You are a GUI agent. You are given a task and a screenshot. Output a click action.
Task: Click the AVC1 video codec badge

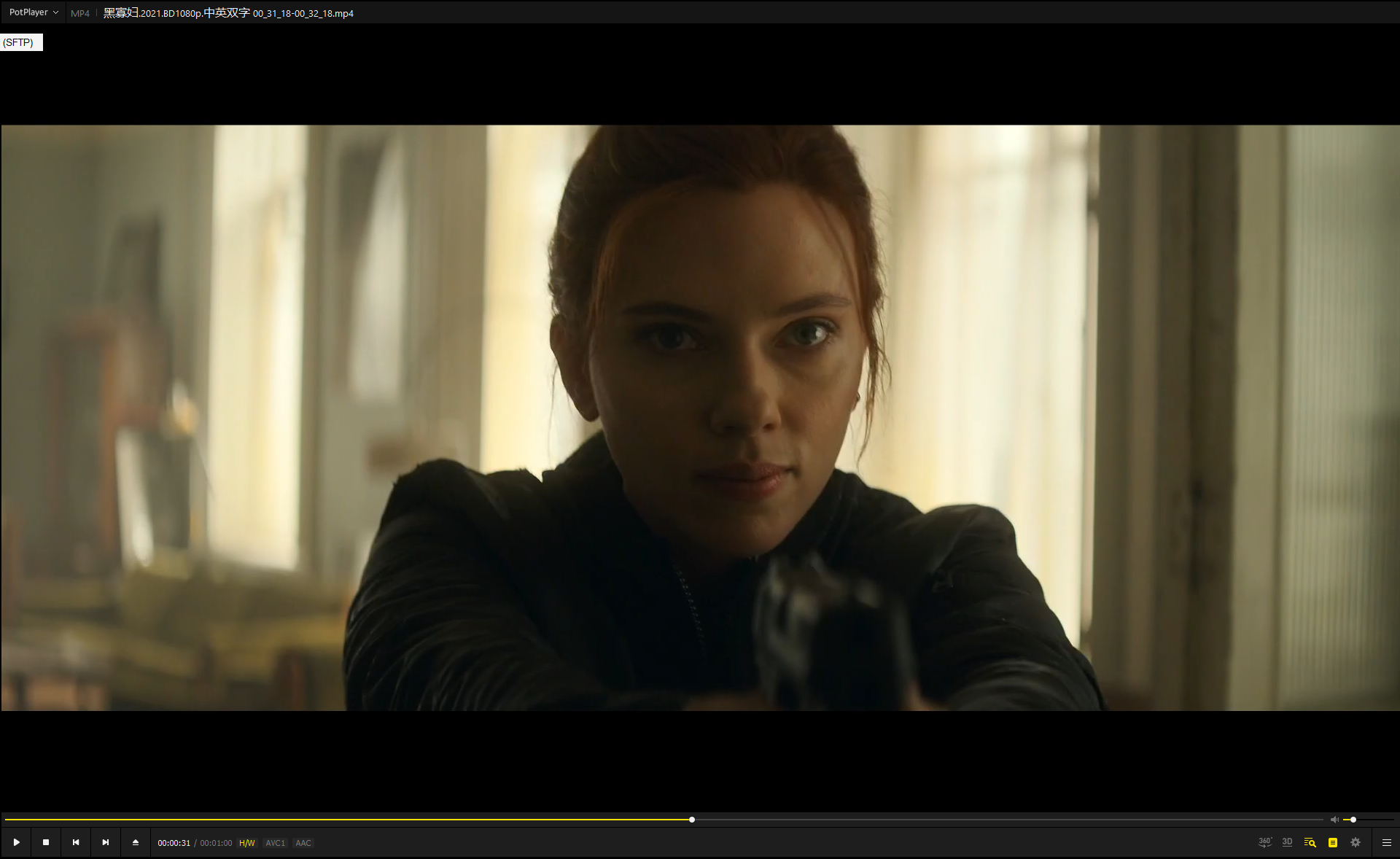[x=276, y=843]
